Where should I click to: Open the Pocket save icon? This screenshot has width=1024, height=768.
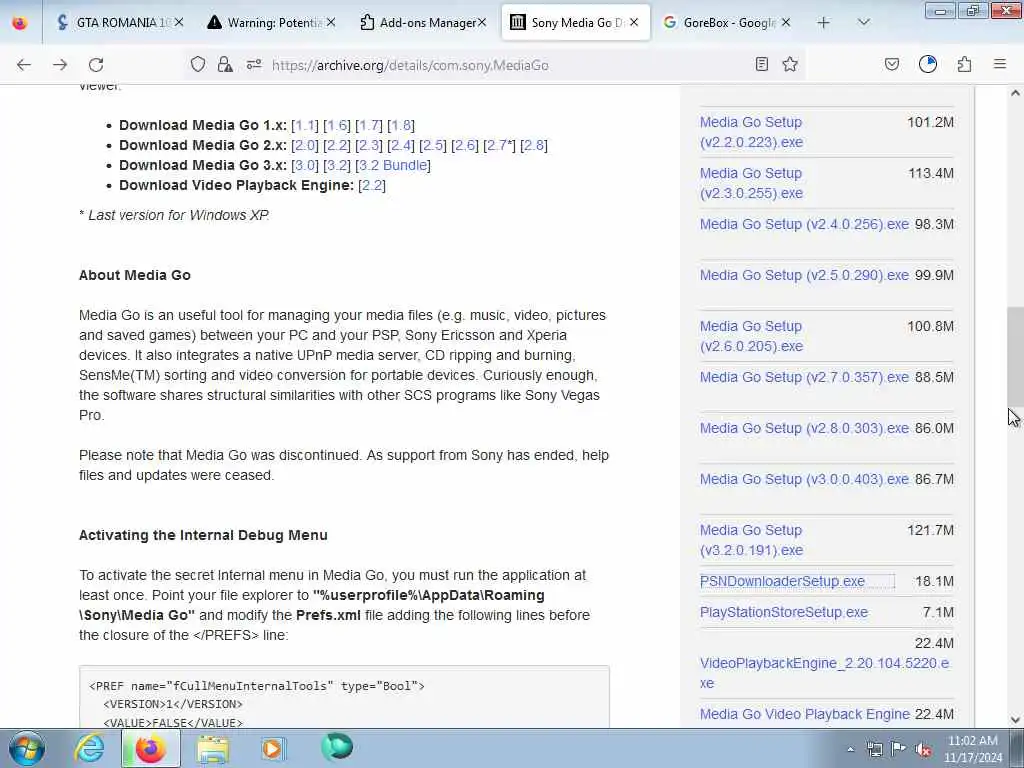point(892,64)
